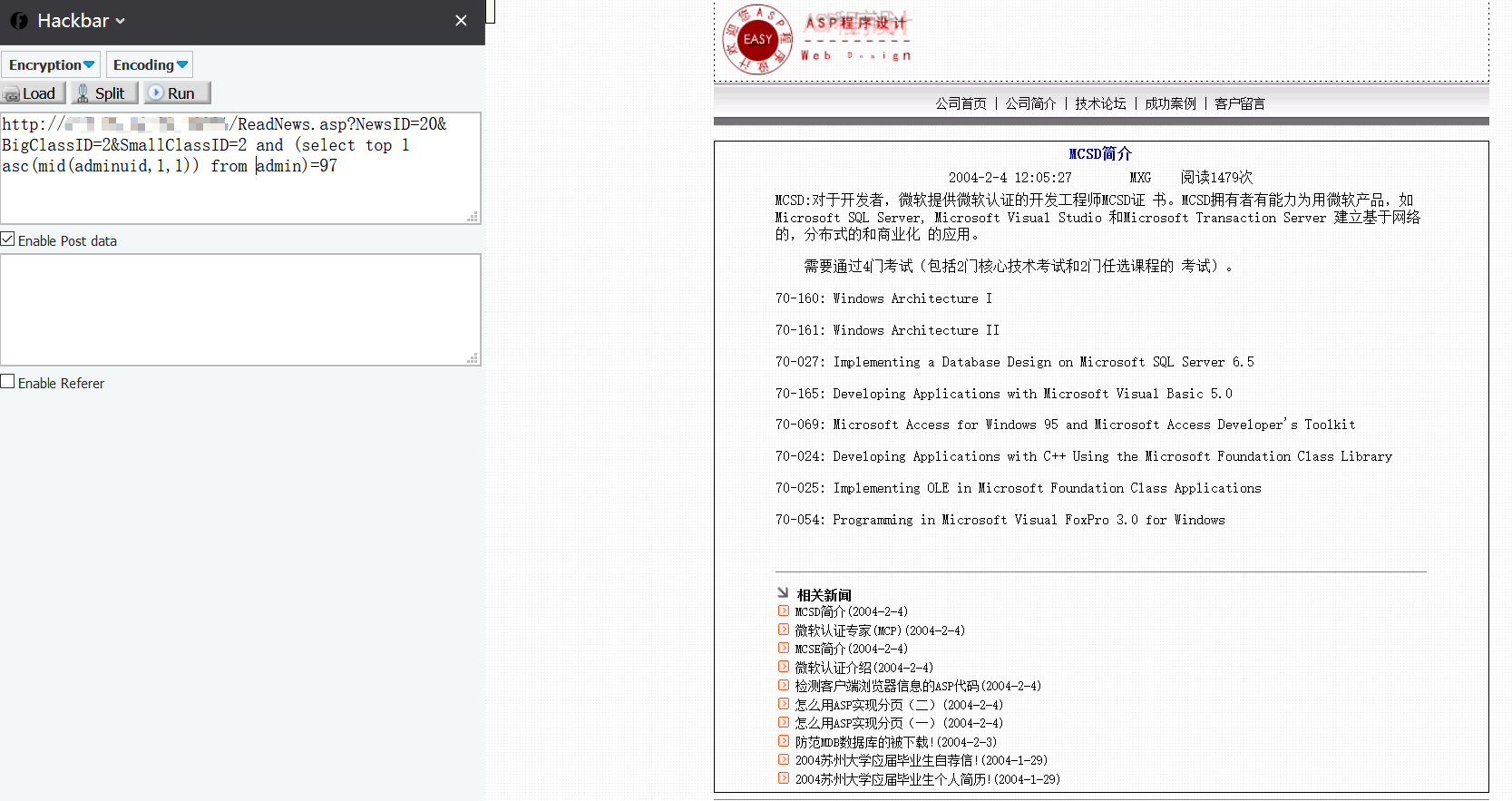1512x801 pixels.
Task: Click the 70-024 C++ Foundation Class line
Action: click(1084, 456)
